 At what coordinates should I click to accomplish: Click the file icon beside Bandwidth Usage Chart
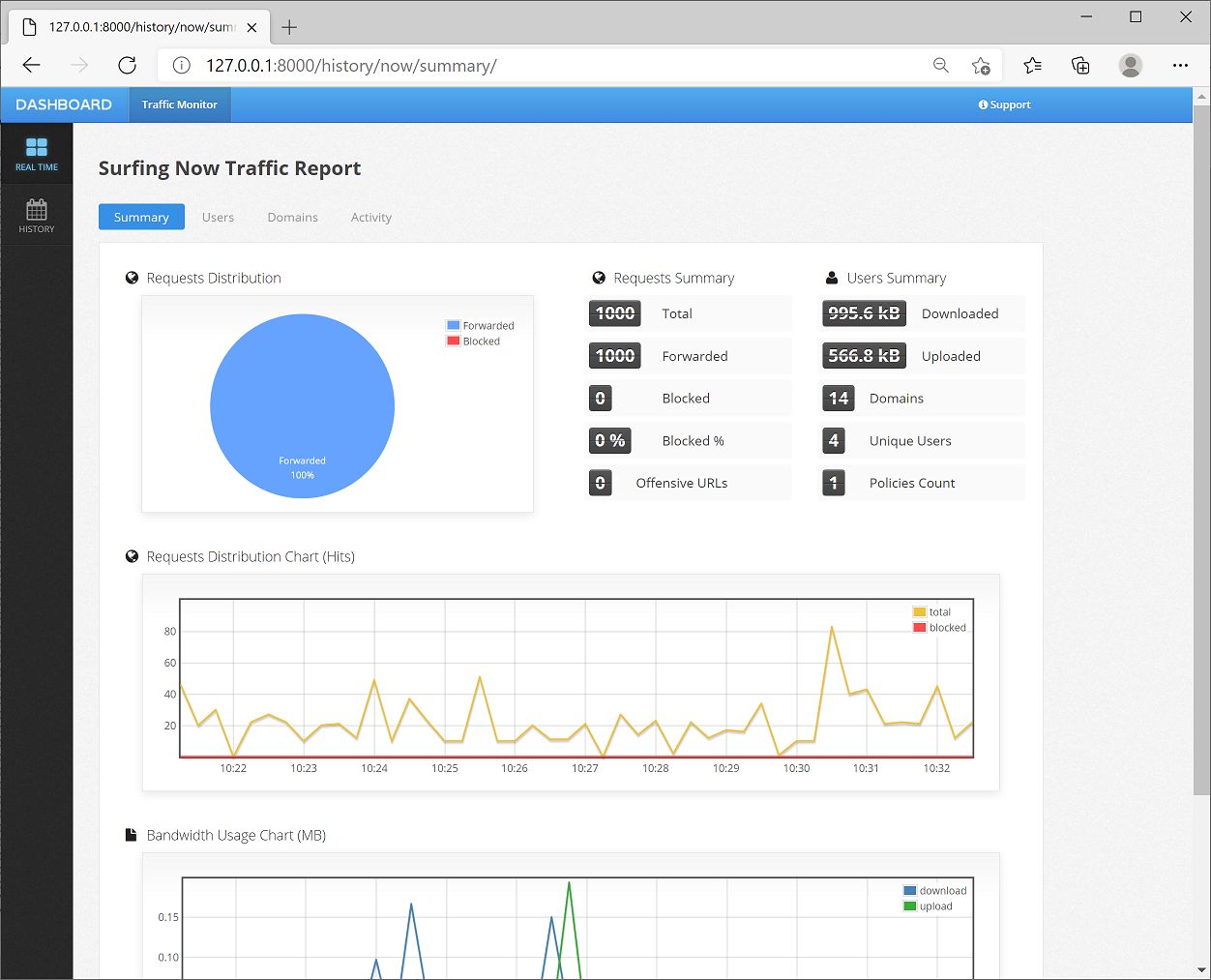point(132,835)
